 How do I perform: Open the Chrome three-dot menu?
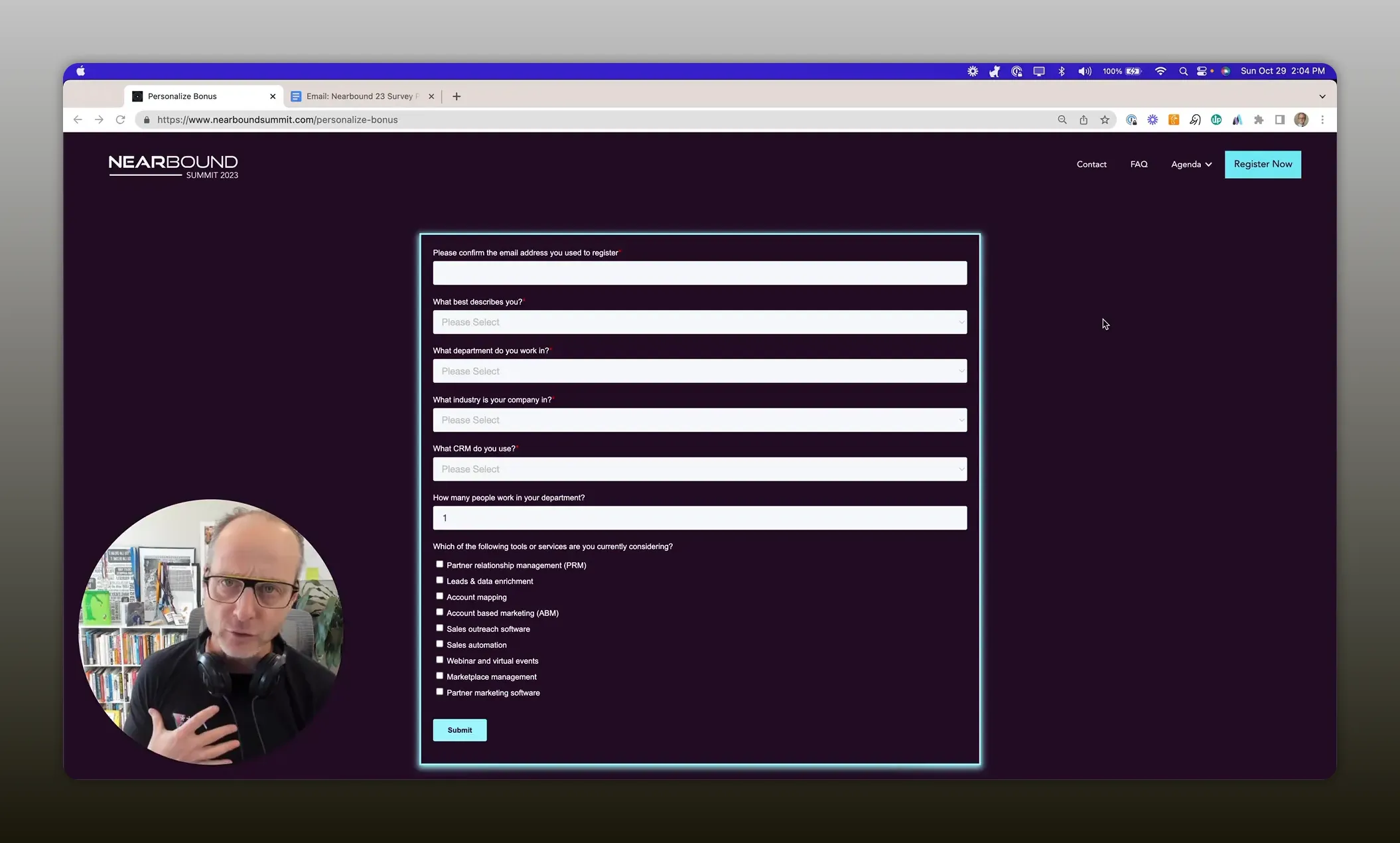tap(1322, 119)
